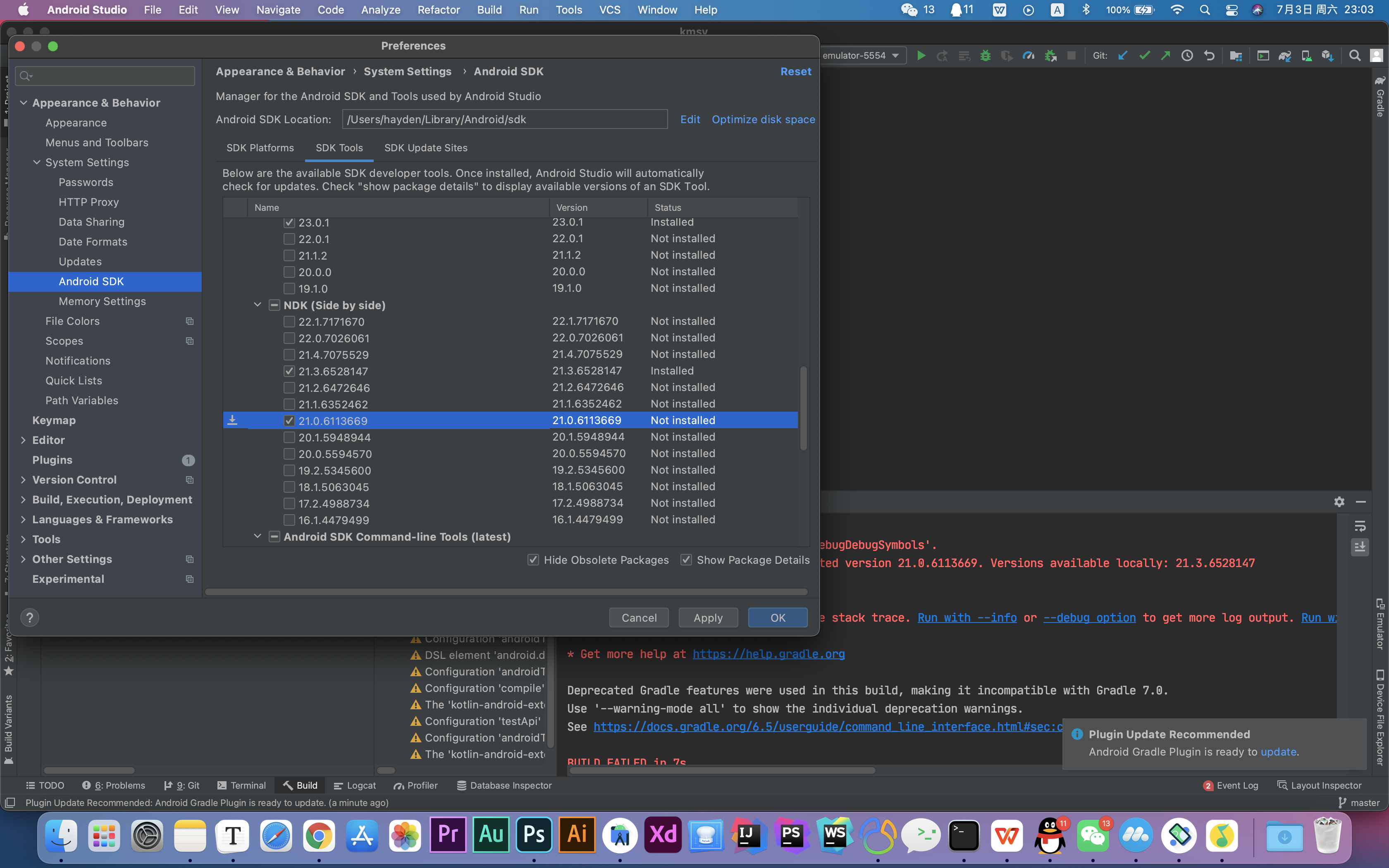The height and width of the screenshot is (868, 1389).
Task: Expand the Editor settings node
Action: click(x=24, y=440)
